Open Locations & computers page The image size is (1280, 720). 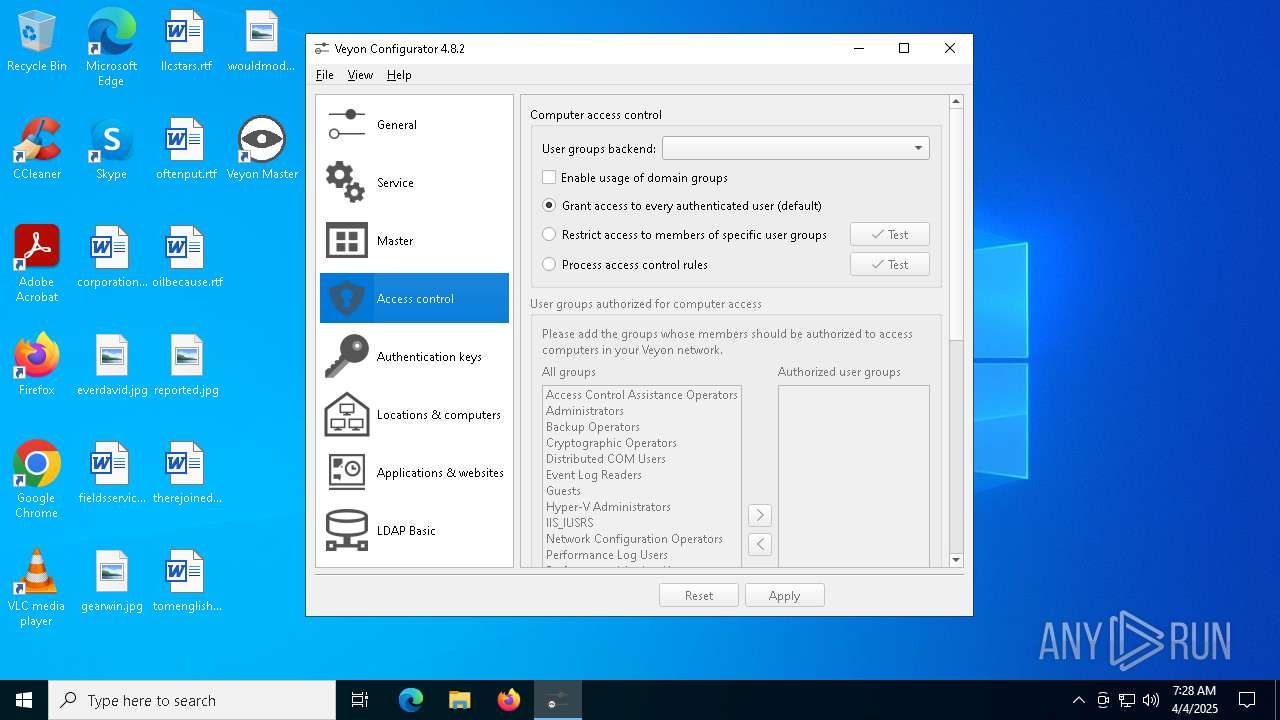point(414,415)
